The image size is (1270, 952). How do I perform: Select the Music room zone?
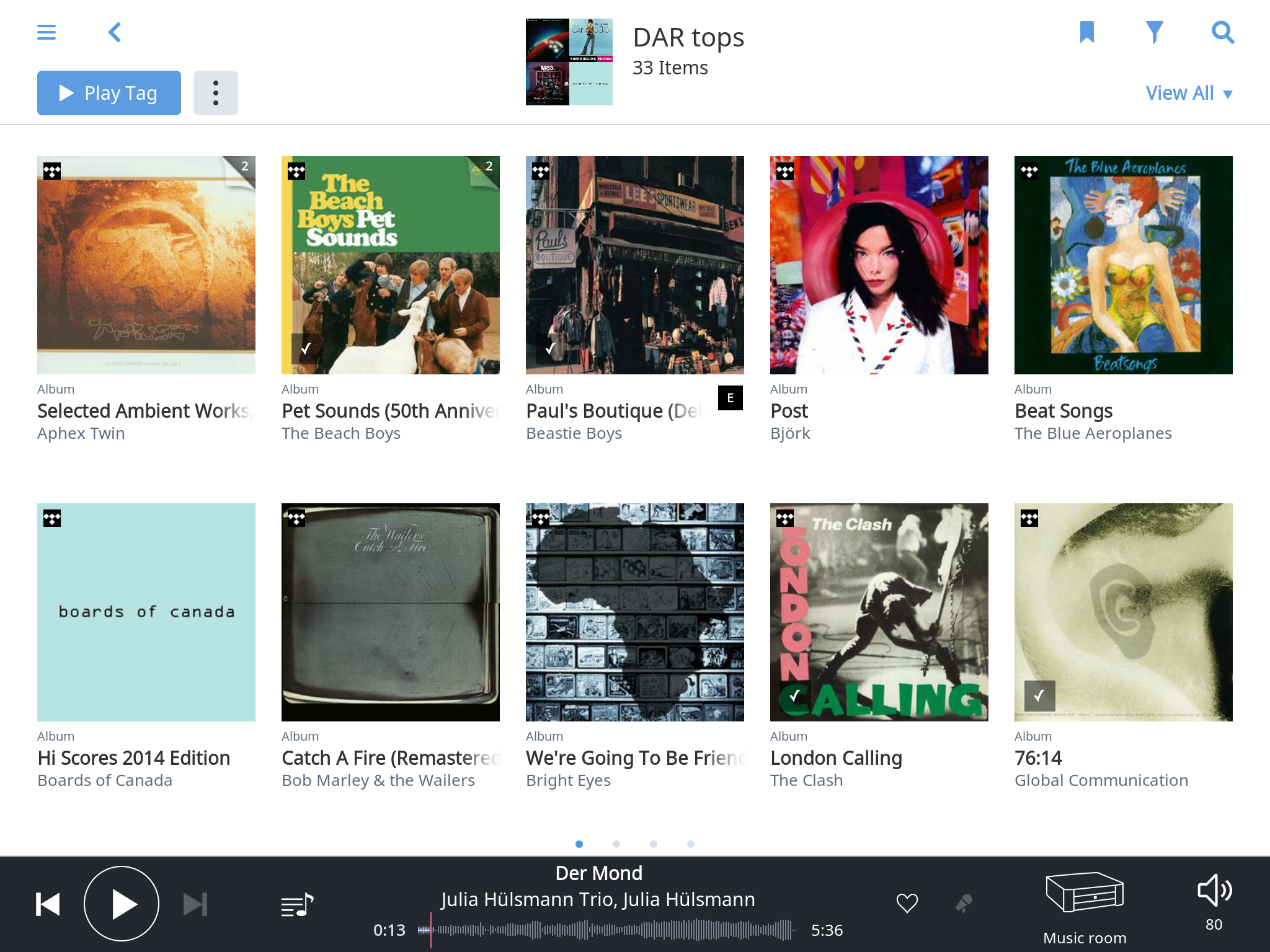pyautogui.click(x=1085, y=908)
